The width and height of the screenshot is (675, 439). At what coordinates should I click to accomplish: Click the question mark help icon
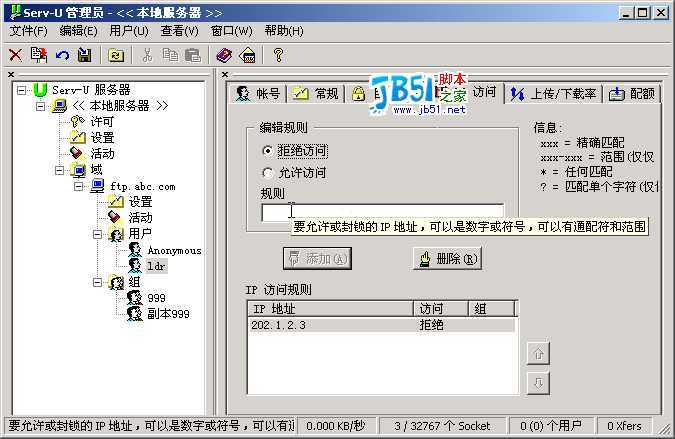point(279,55)
